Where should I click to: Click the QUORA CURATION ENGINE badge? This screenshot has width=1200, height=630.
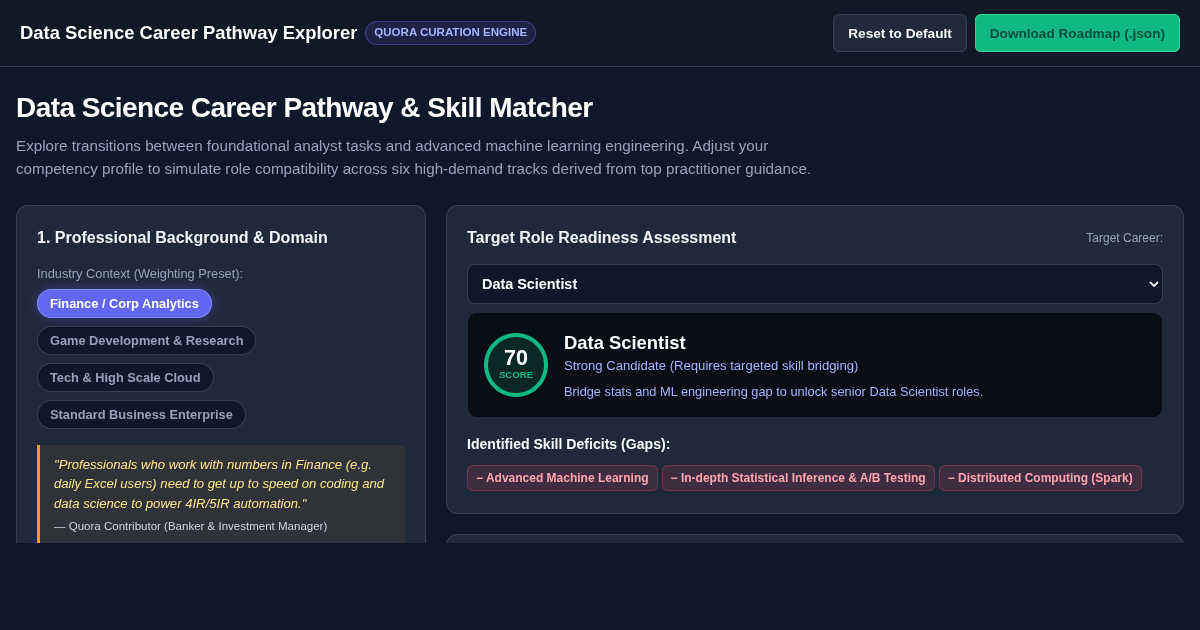coord(450,33)
